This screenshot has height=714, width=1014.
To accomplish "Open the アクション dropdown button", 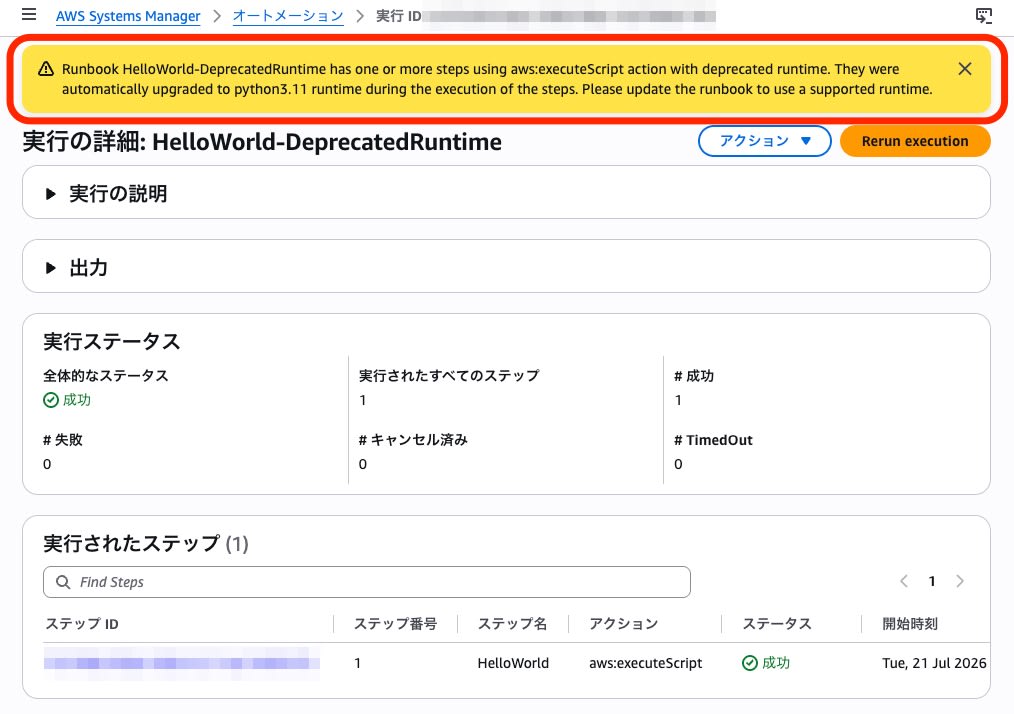I will 764,141.
